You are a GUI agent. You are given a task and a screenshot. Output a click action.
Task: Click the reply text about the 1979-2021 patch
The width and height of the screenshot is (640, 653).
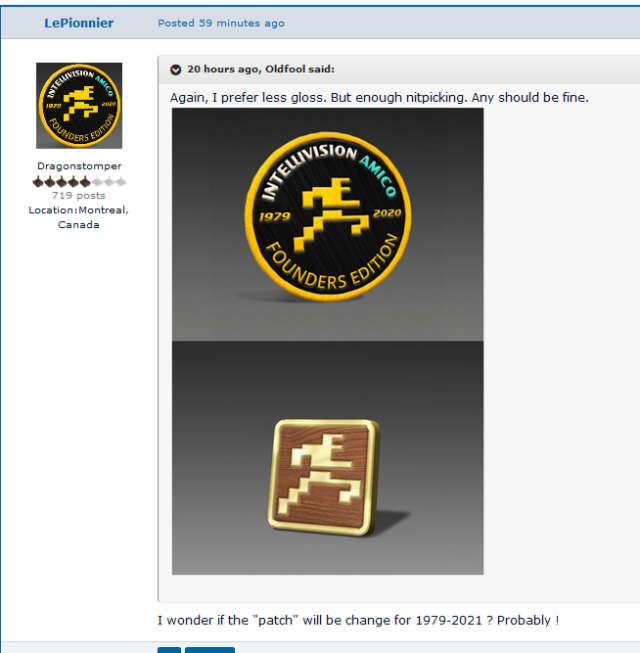click(x=358, y=620)
